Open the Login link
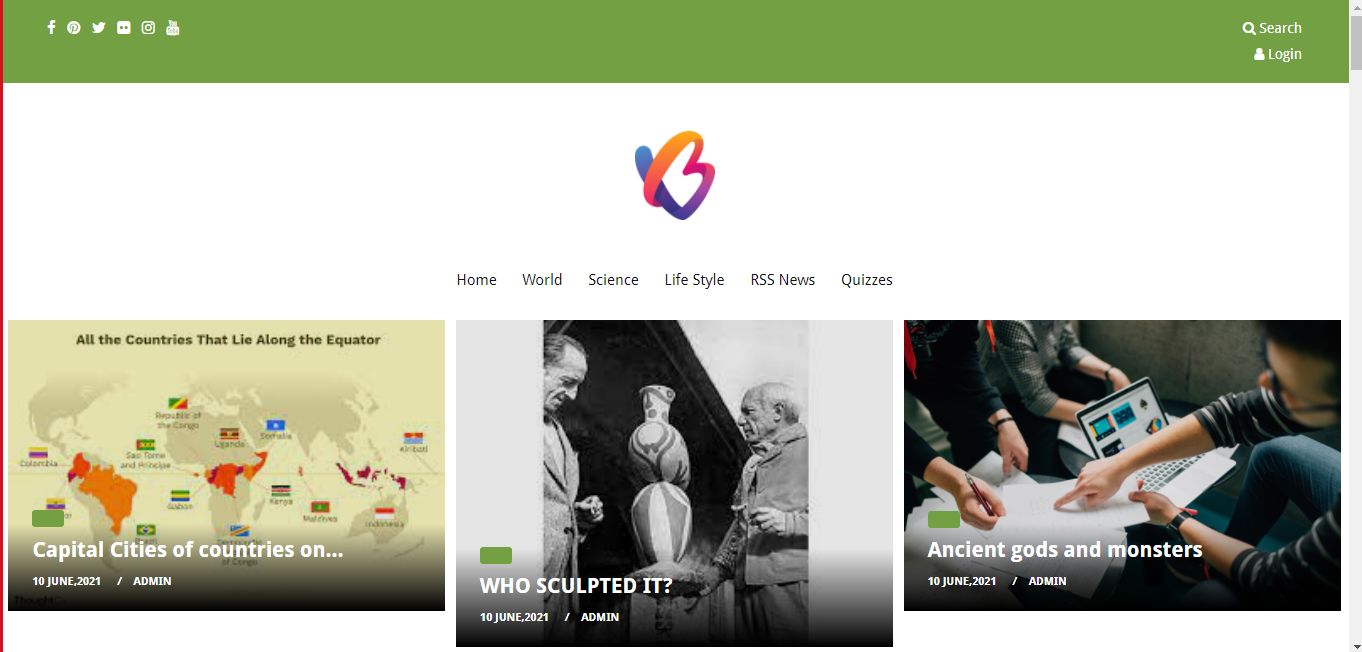 coord(1278,54)
